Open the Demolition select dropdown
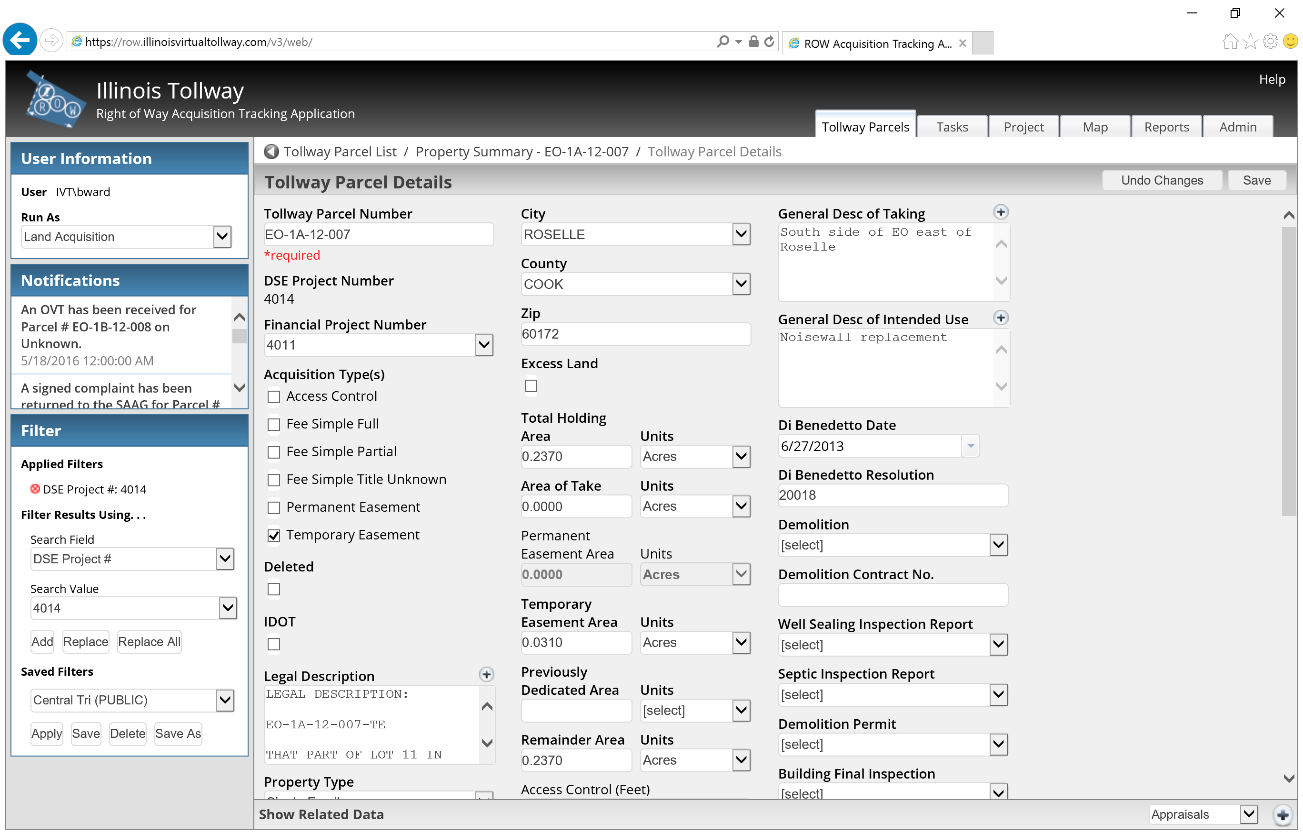The width and height of the screenshot is (1303, 834). 998,545
